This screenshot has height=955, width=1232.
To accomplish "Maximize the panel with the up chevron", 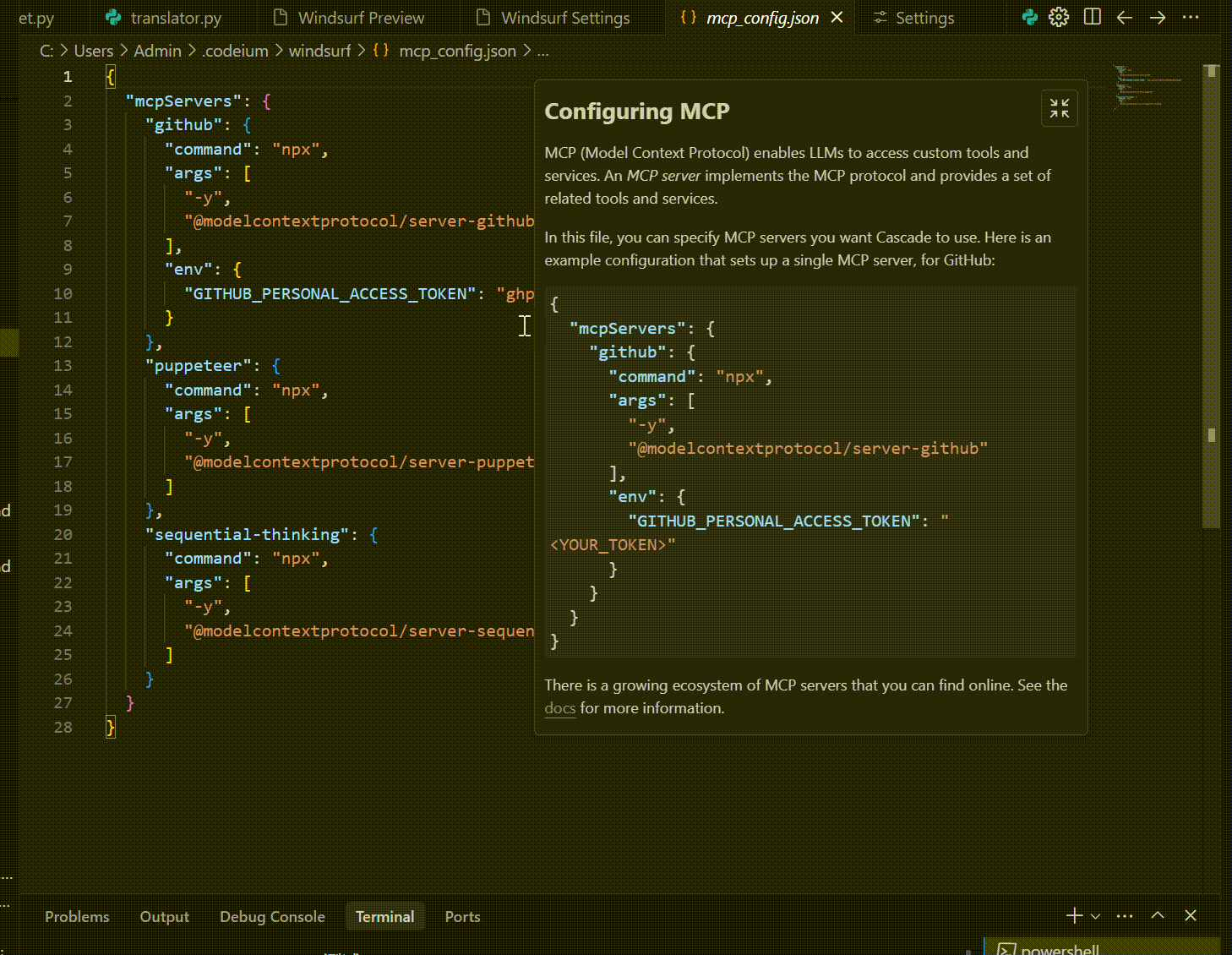I will pos(1158,916).
